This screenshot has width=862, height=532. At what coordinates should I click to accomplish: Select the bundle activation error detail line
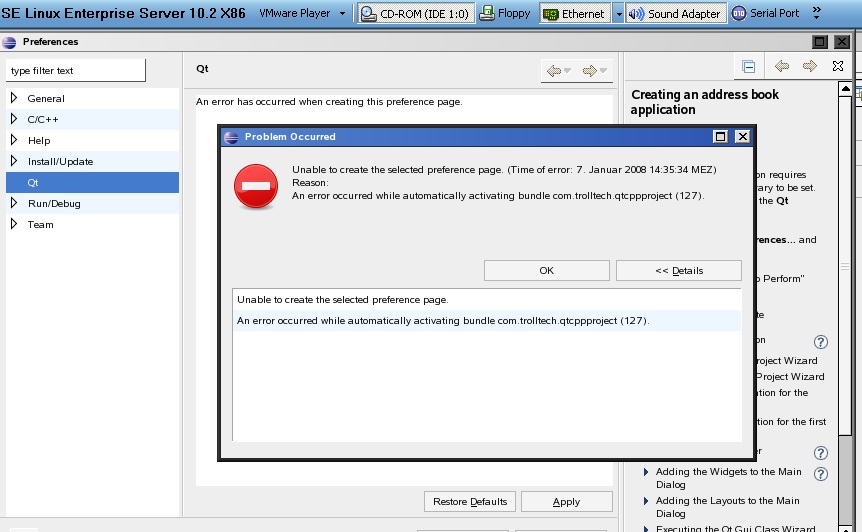pyautogui.click(x=487, y=320)
